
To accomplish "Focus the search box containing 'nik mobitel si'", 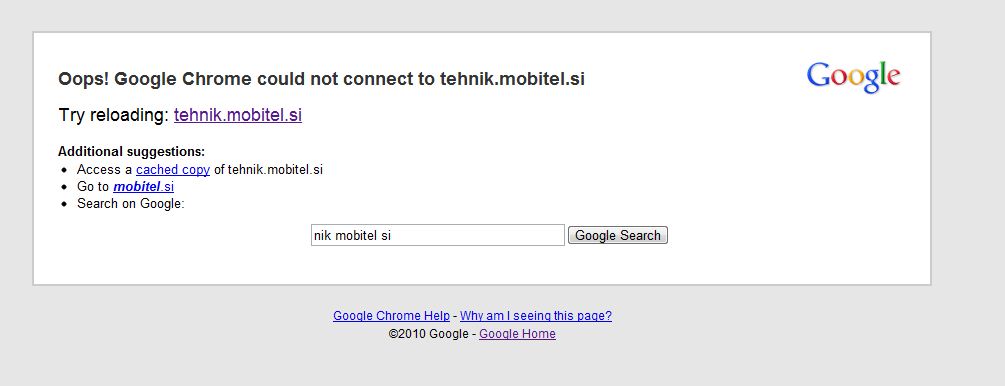I will 438,235.
